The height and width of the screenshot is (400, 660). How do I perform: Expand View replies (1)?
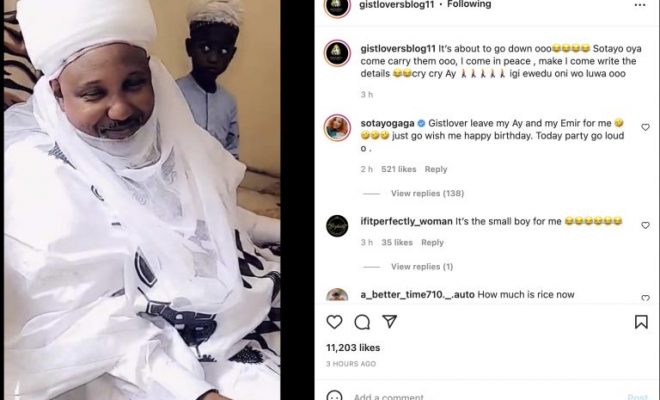[422, 267]
